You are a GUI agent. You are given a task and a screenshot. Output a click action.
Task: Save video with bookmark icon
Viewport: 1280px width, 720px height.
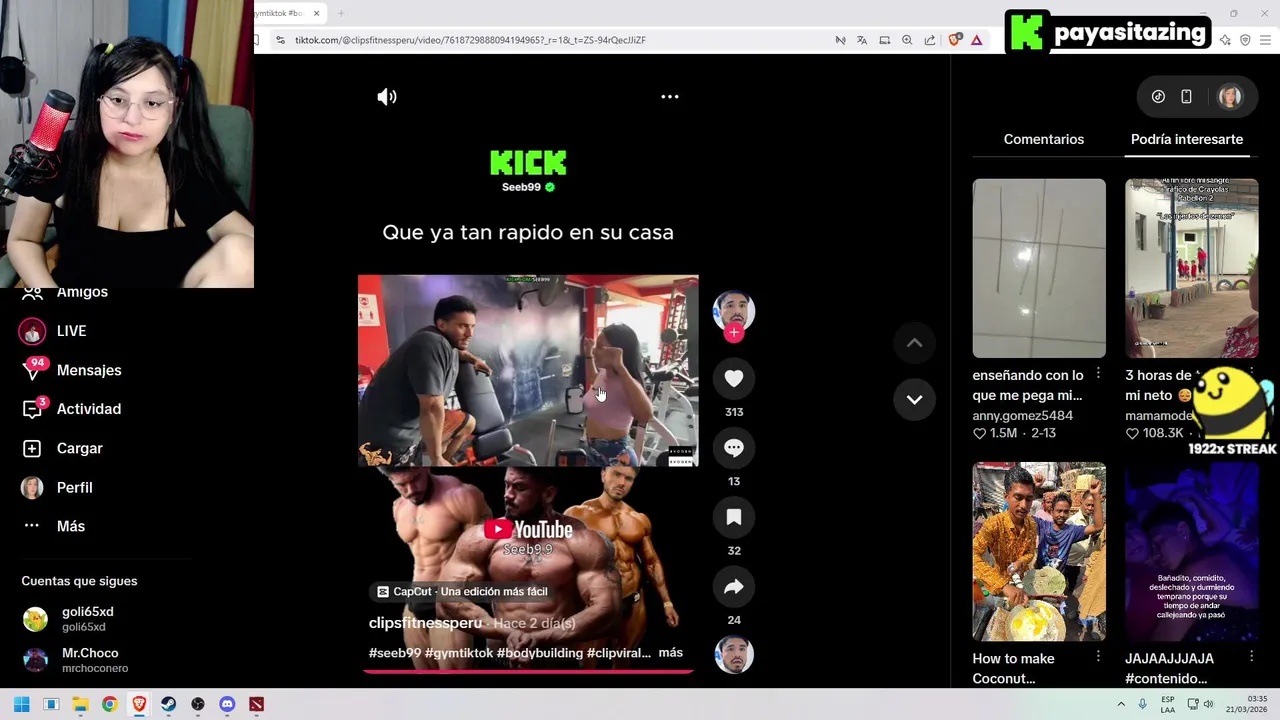coord(734,517)
